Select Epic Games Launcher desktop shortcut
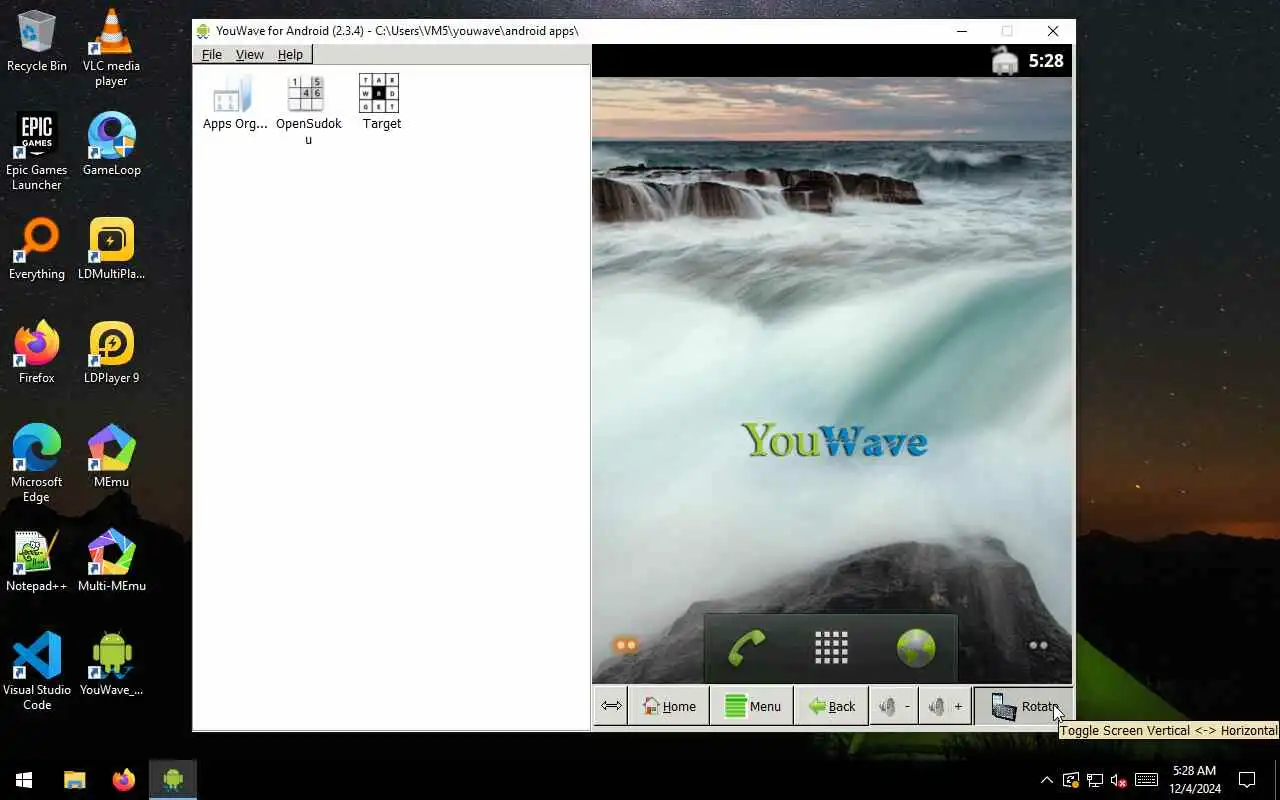This screenshot has height=800, width=1280. (37, 152)
